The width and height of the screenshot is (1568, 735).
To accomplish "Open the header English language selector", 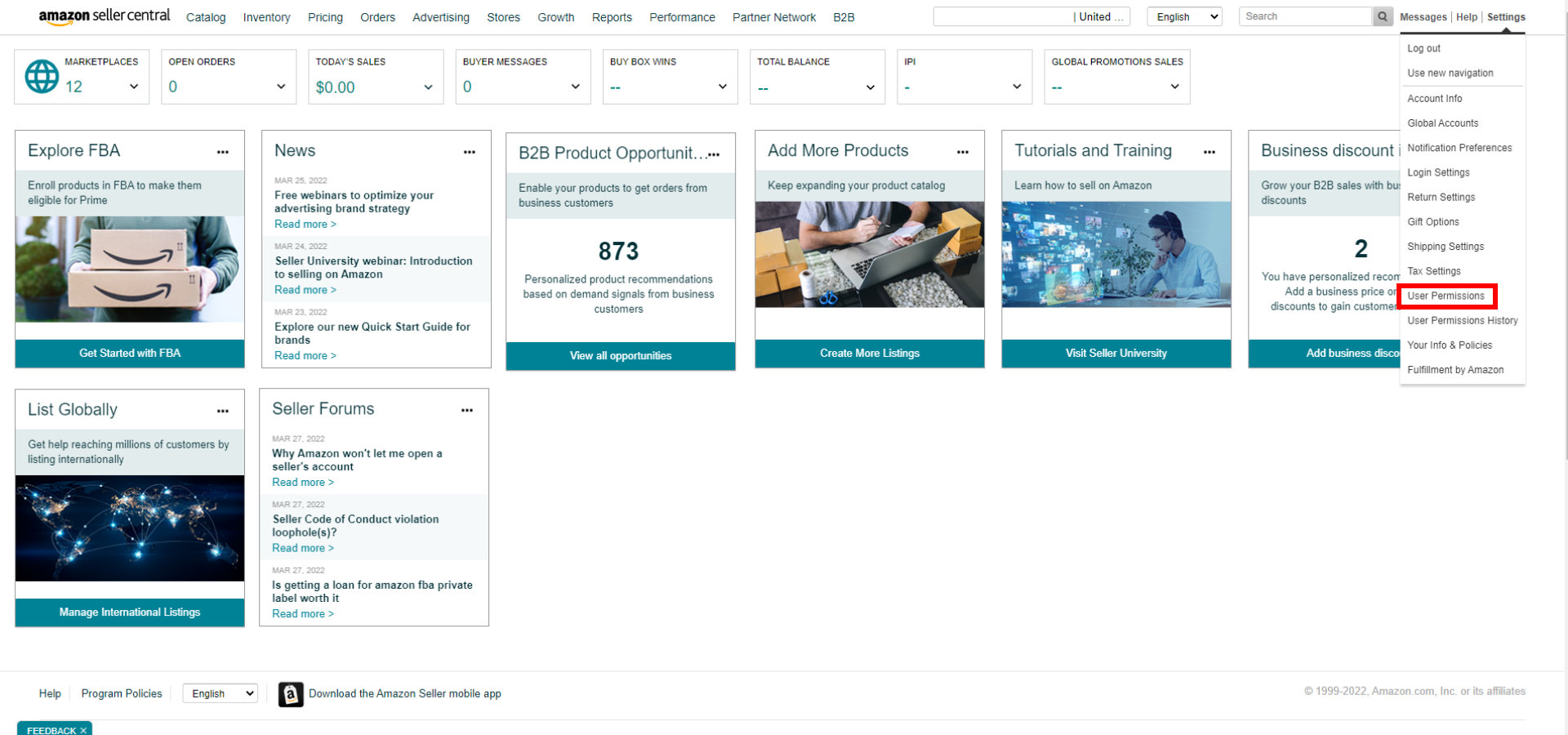I will point(1184,16).
